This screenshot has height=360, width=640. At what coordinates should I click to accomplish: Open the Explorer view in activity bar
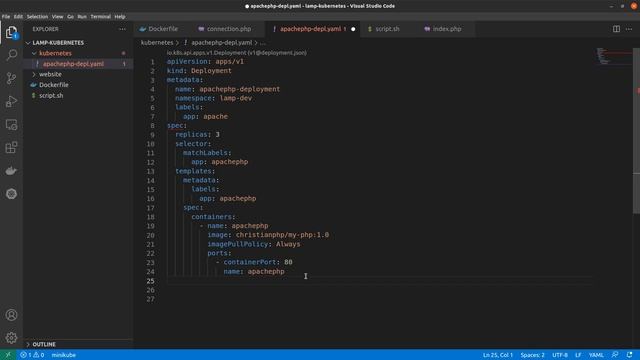point(11,32)
